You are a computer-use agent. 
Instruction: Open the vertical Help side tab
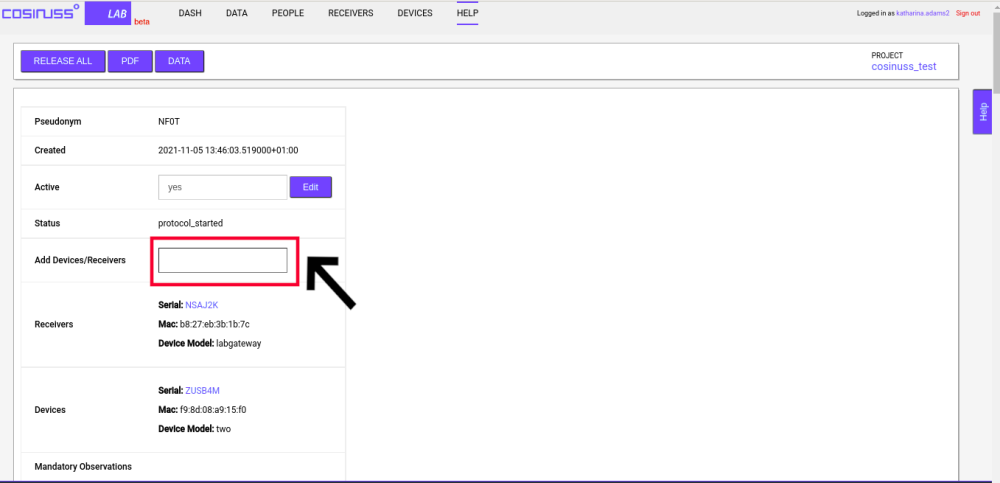(982, 111)
